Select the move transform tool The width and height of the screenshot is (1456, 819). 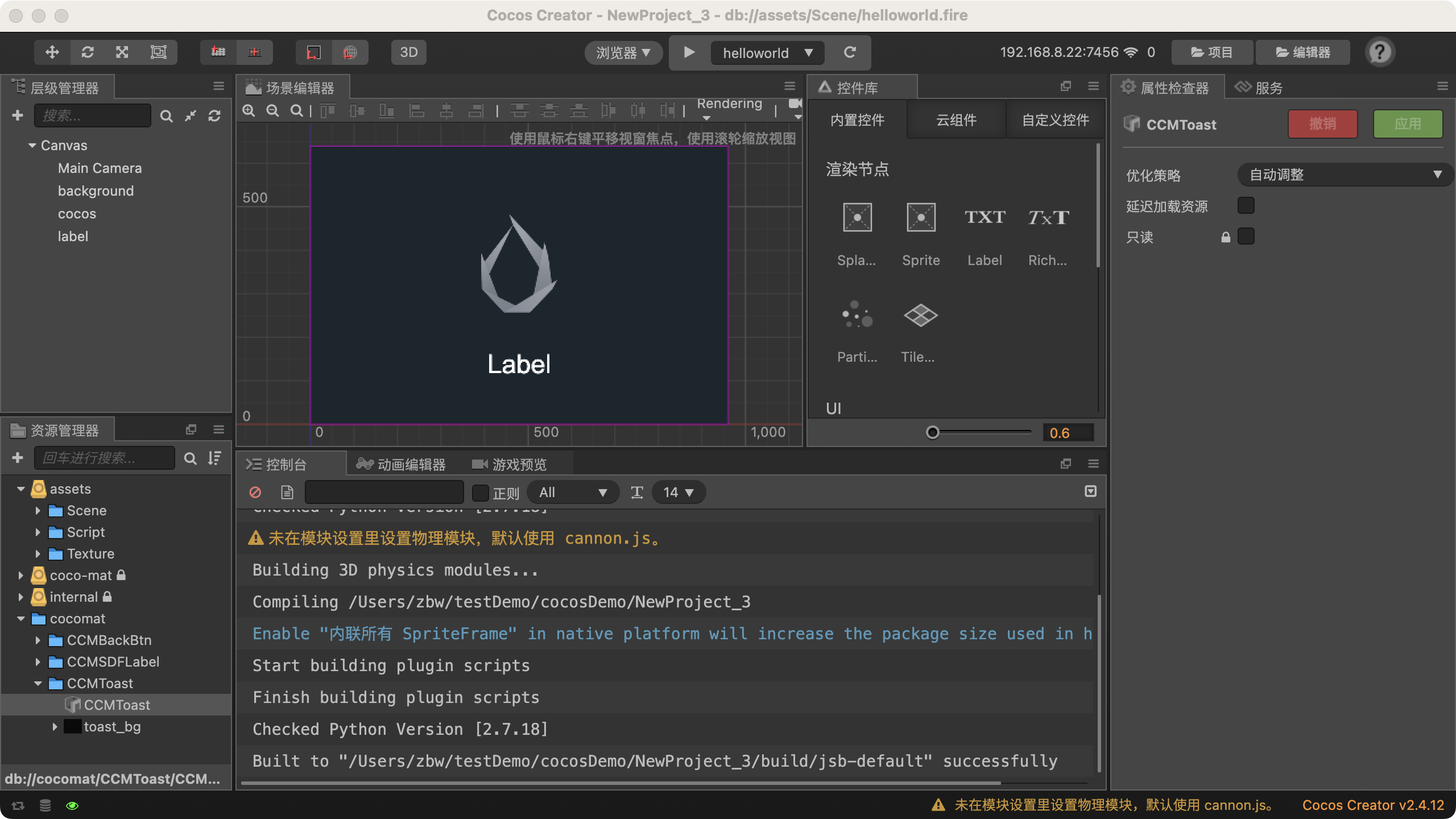pyautogui.click(x=52, y=52)
